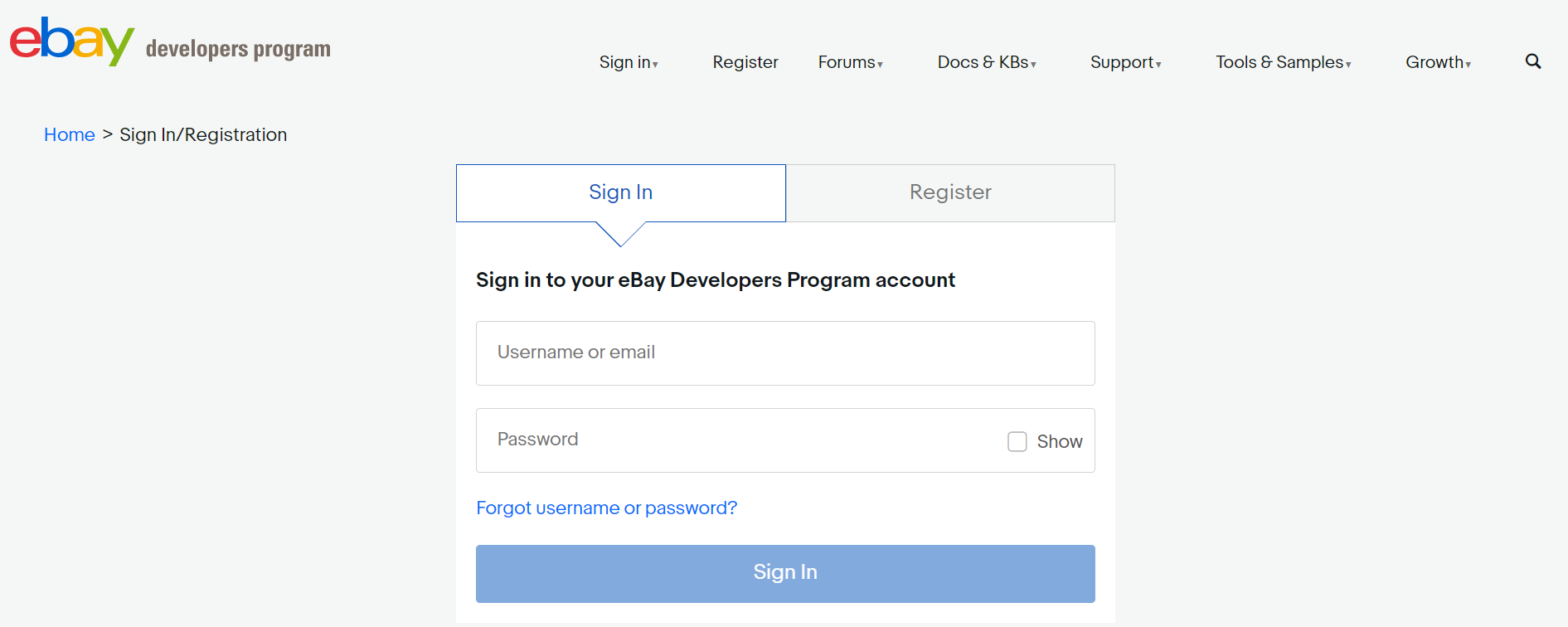Switch to the Register tab
This screenshot has height=627, width=1568.
(950, 192)
